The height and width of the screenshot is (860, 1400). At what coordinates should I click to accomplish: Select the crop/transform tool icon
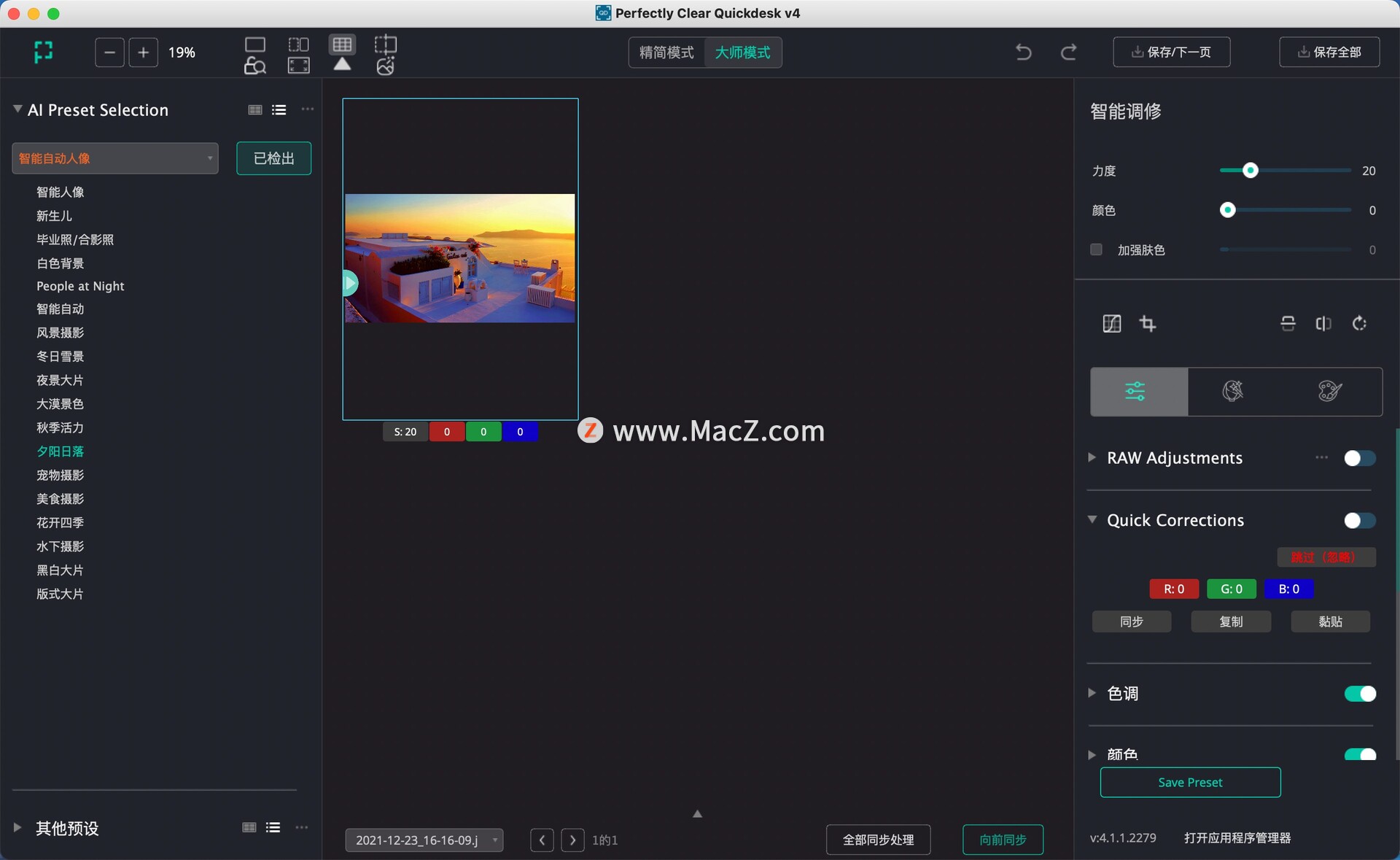[1148, 324]
